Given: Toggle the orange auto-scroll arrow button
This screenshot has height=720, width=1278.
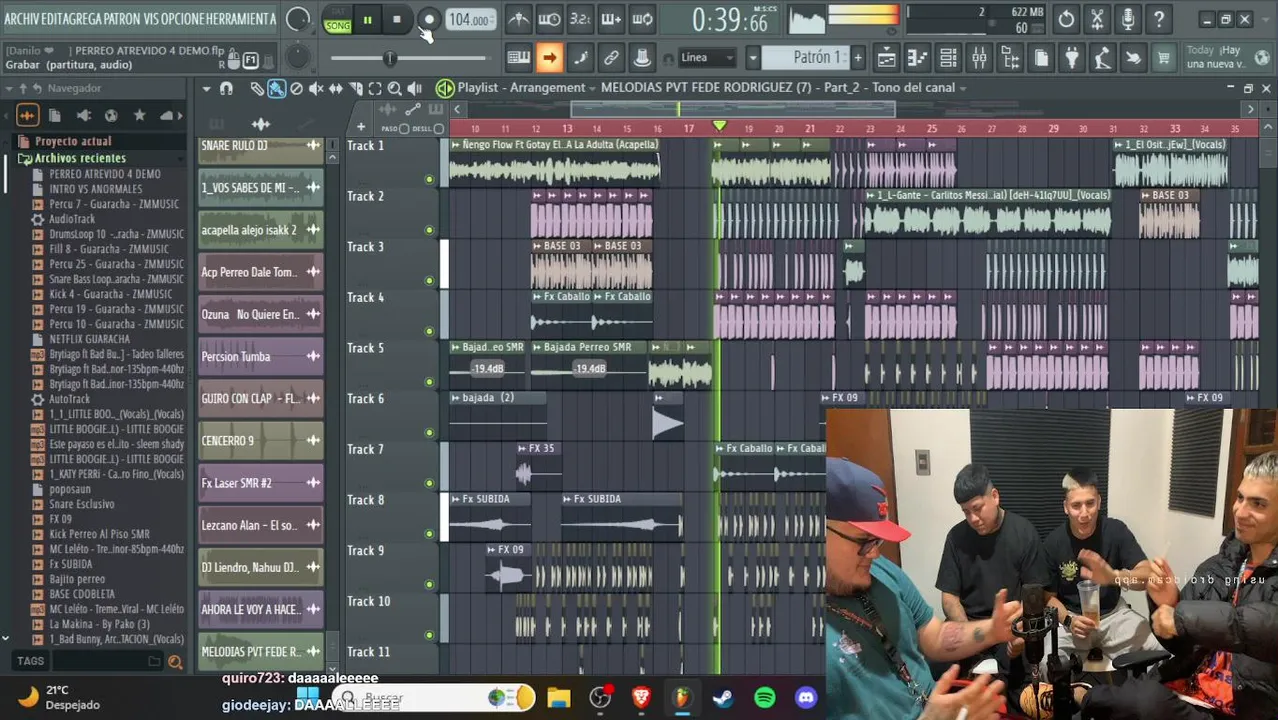Looking at the screenshot, I should click(x=549, y=58).
